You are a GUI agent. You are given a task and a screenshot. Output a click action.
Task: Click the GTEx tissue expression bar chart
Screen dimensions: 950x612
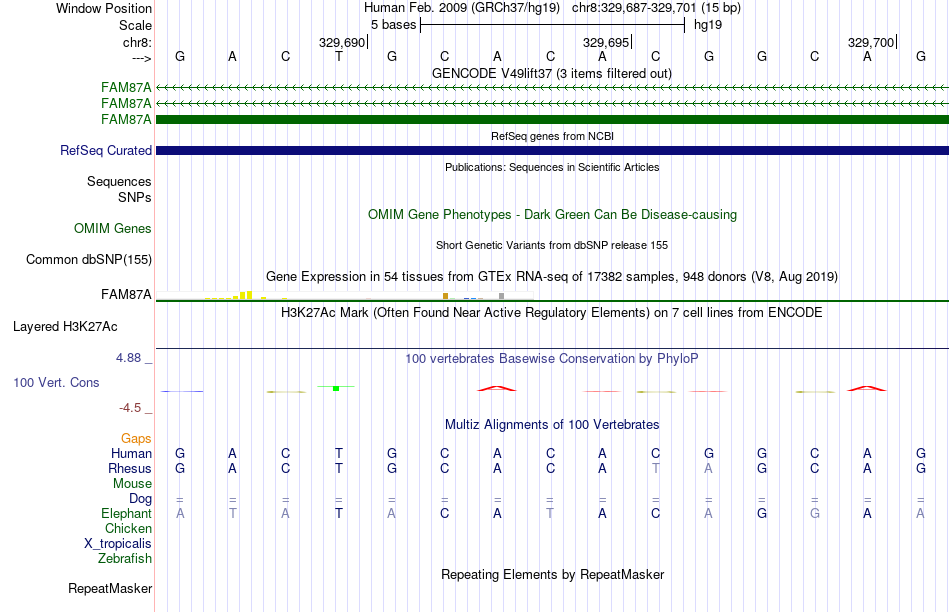coord(345,295)
